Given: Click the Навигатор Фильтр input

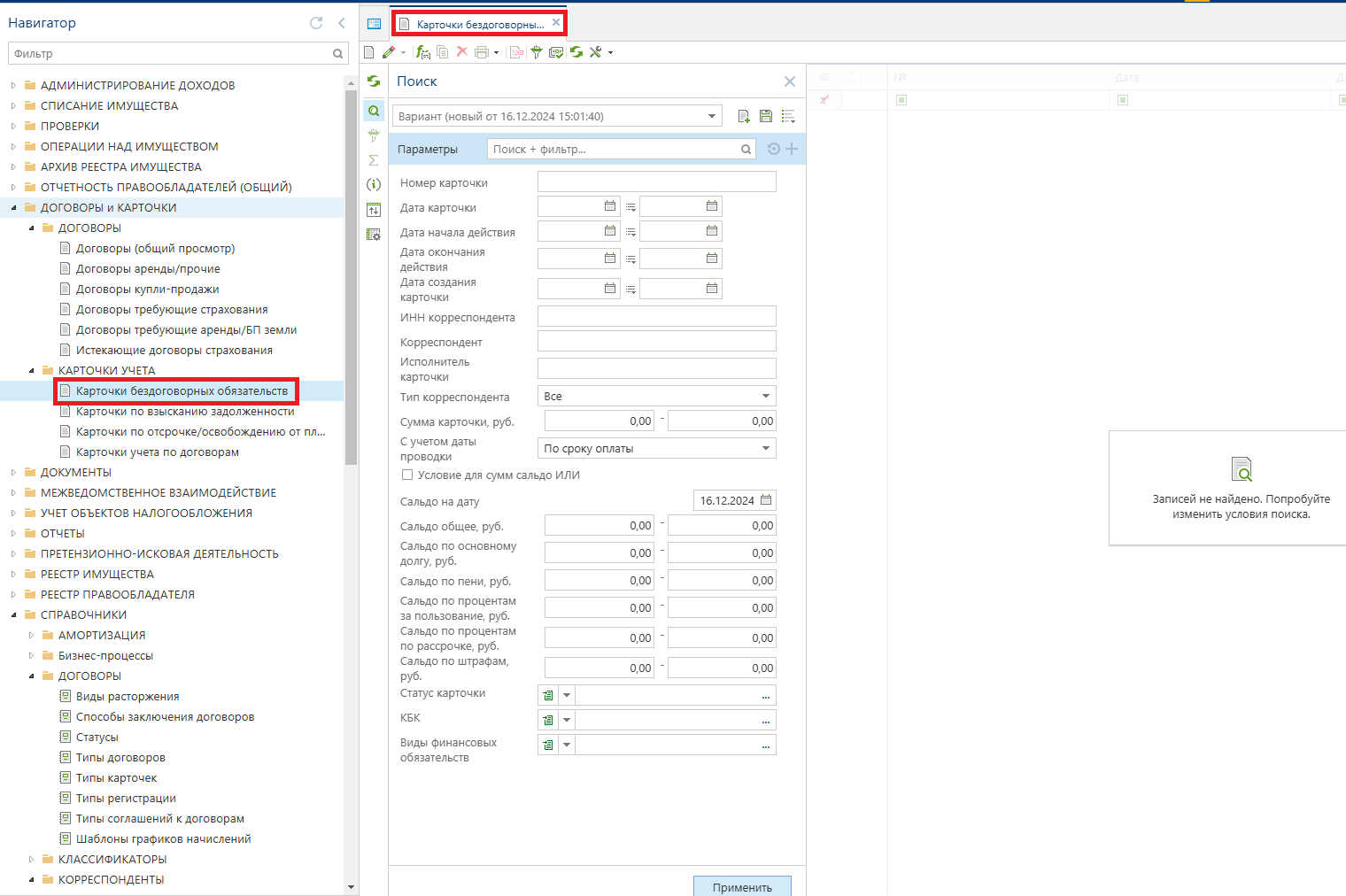Looking at the screenshot, I should click(x=170, y=54).
